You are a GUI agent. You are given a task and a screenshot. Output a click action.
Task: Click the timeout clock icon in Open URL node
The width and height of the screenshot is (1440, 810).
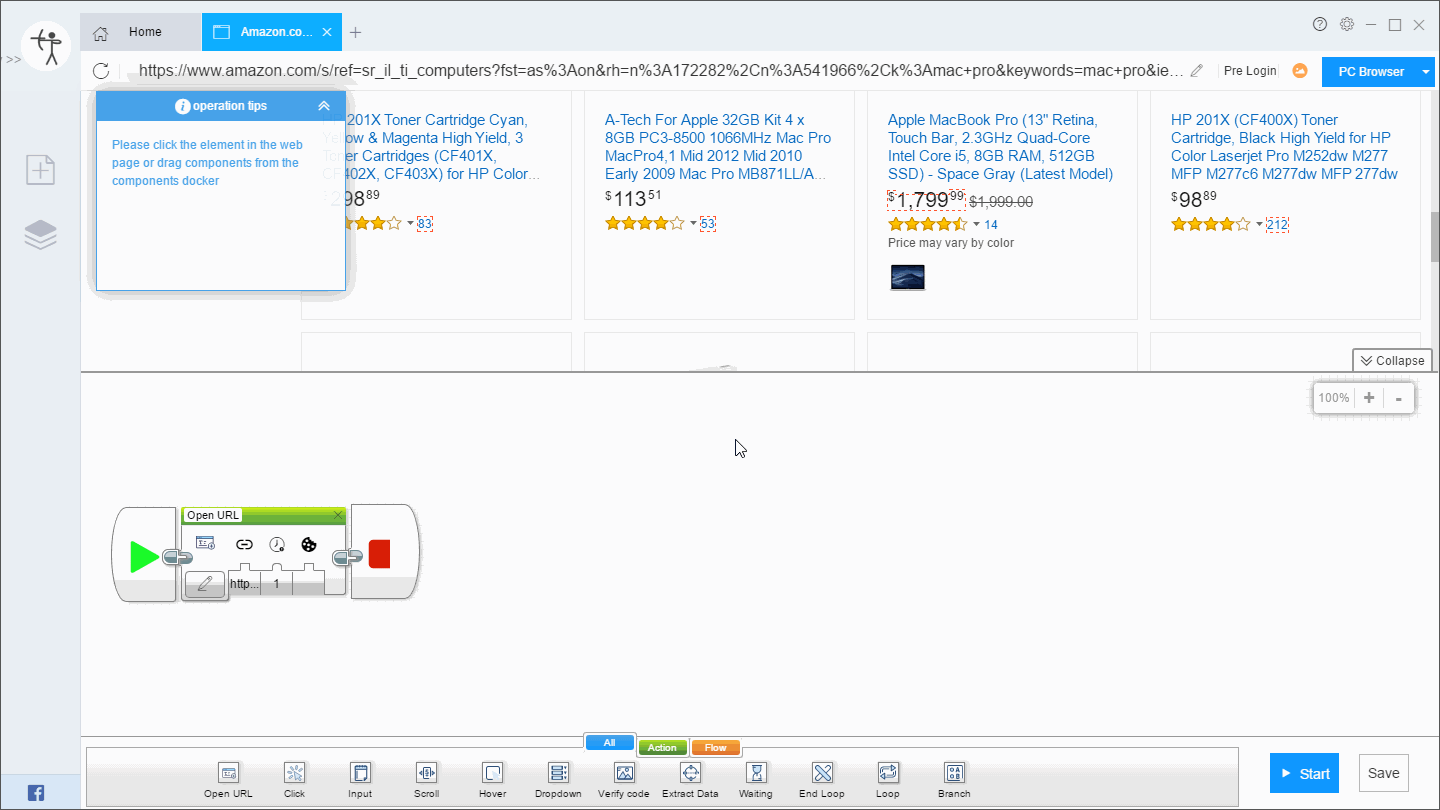click(x=277, y=544)
